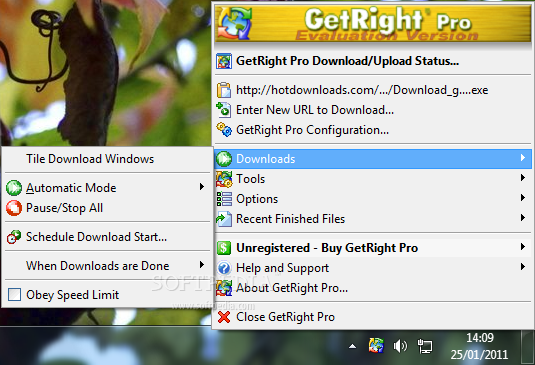Image resolution: width=535 pixels, height=365 pixels.
Task: Click the Options list icon
Action: pyautogui.click(x=224, y=199)
